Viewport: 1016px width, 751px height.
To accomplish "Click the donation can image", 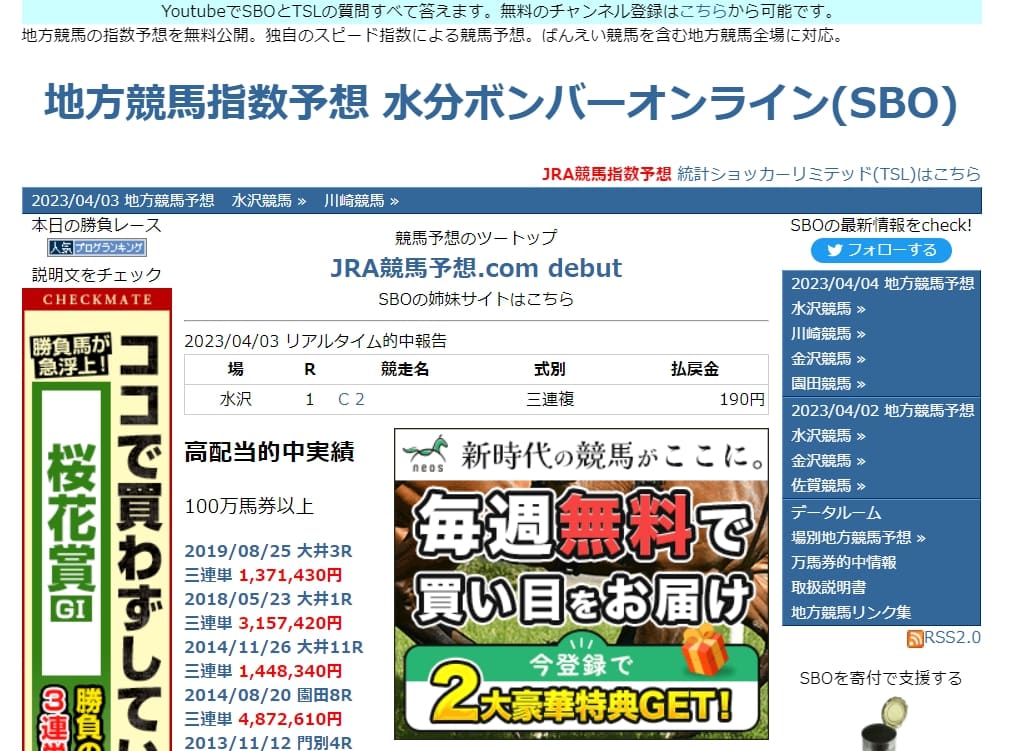I will point(885,723).
